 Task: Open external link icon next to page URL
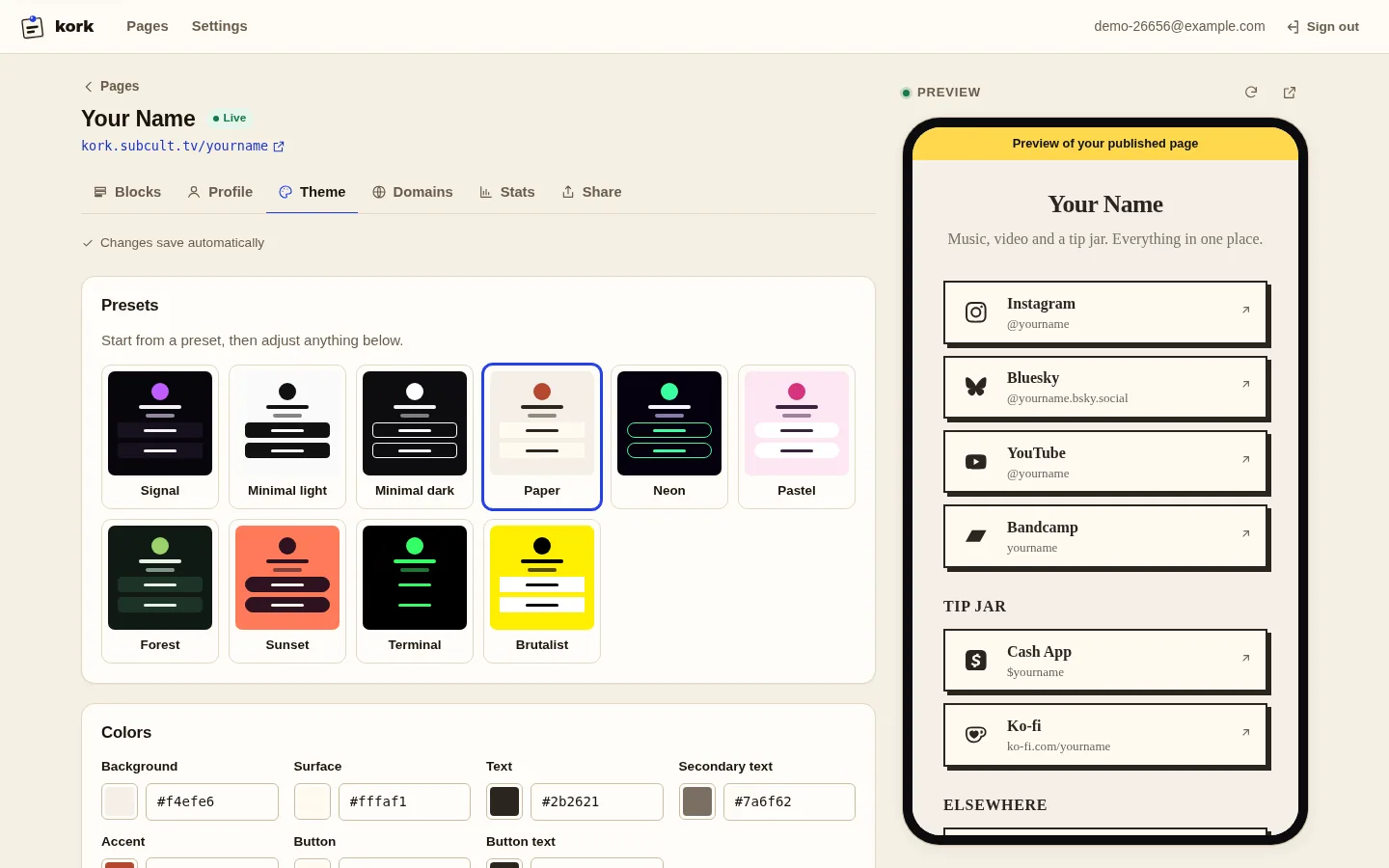click(279, 147)
